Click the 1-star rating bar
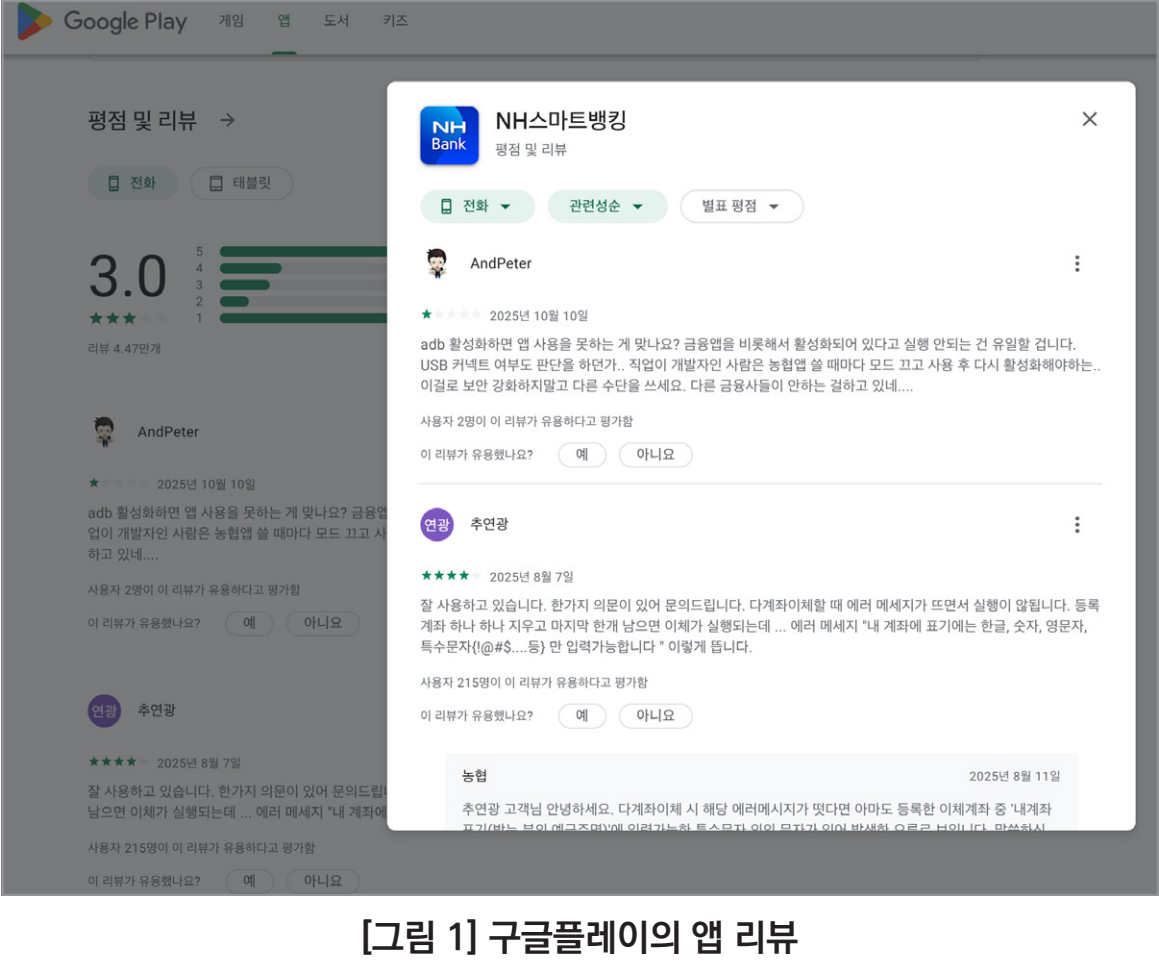 (303, 319)
